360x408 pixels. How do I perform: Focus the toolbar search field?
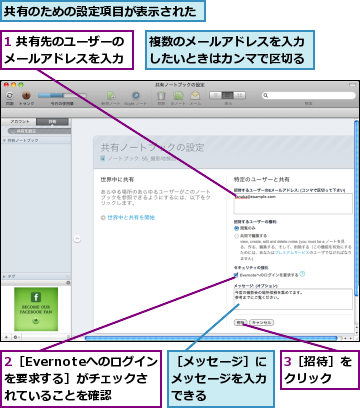click(309, 96)
